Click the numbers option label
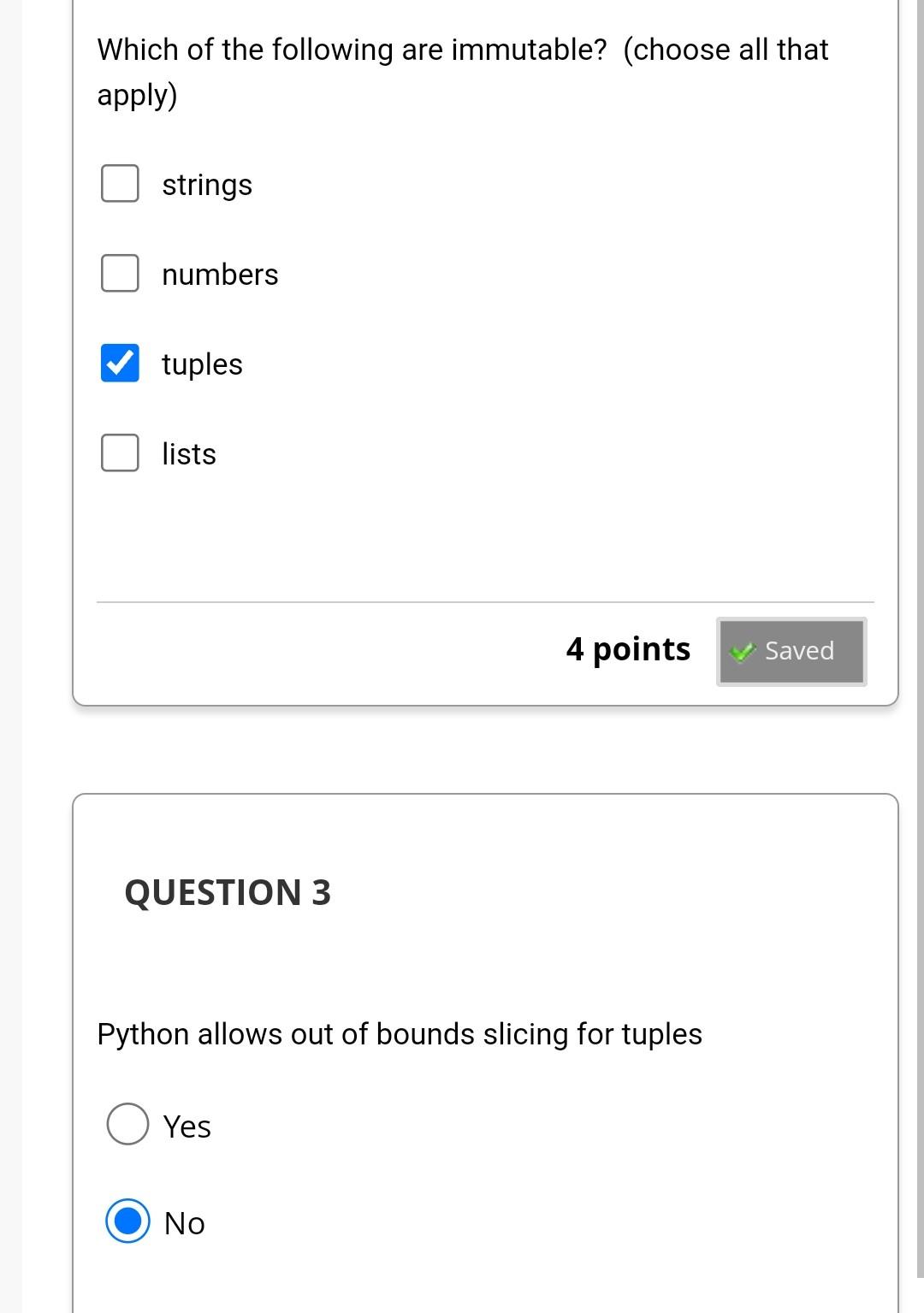The image size is (924, 1313). (x=220, y=275)
